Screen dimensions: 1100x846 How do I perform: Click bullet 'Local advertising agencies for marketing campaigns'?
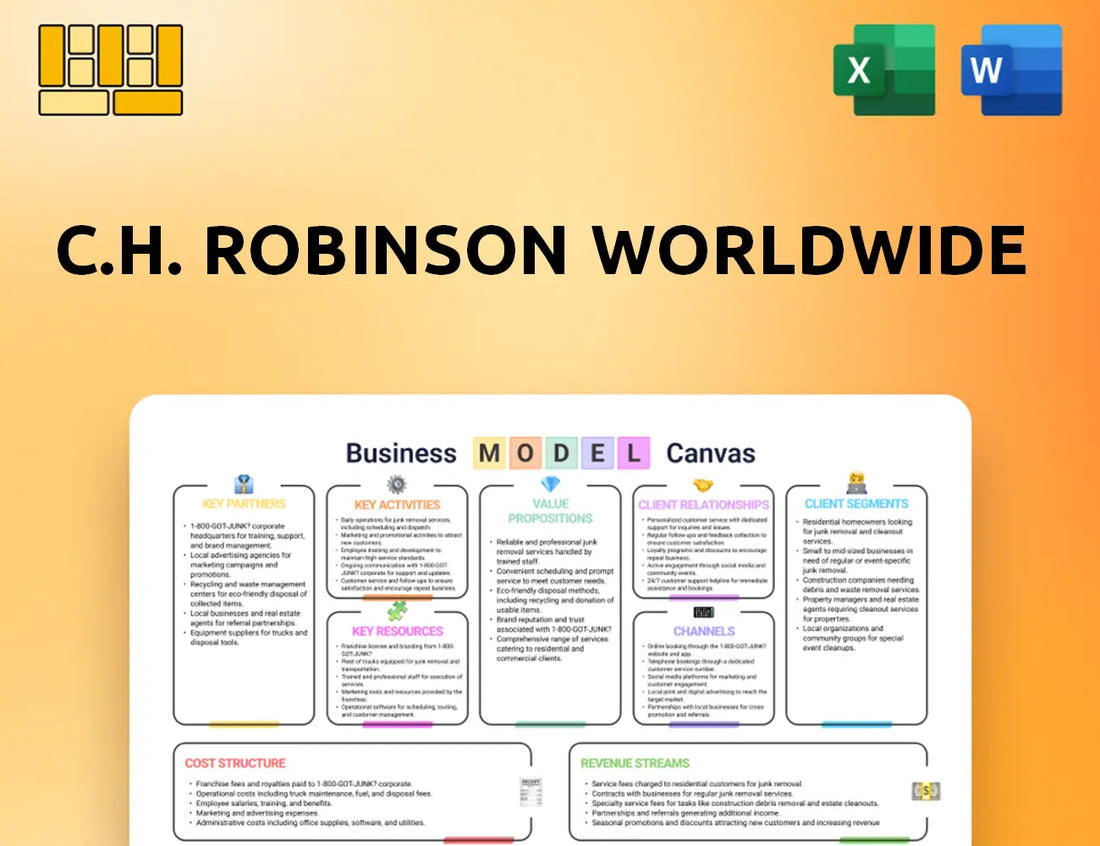[x=241, y=565]
